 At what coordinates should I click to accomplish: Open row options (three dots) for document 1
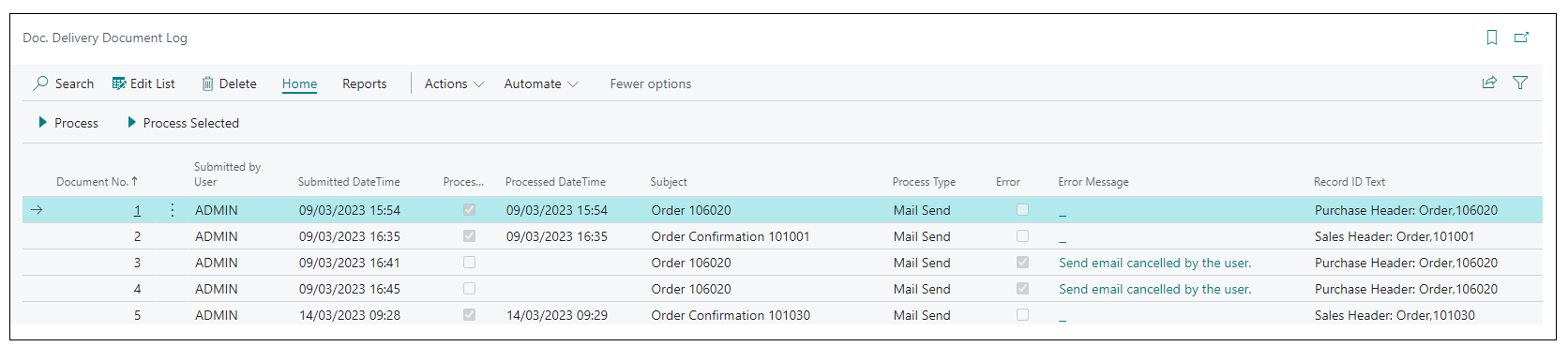pyautogui.click(x=172, y=210)
